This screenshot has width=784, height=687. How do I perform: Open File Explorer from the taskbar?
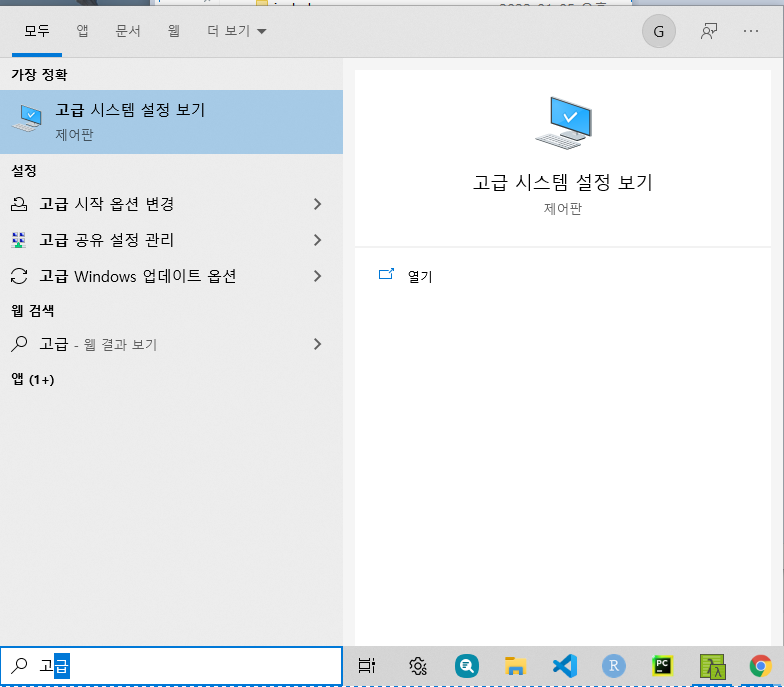[x=515, y=666]
